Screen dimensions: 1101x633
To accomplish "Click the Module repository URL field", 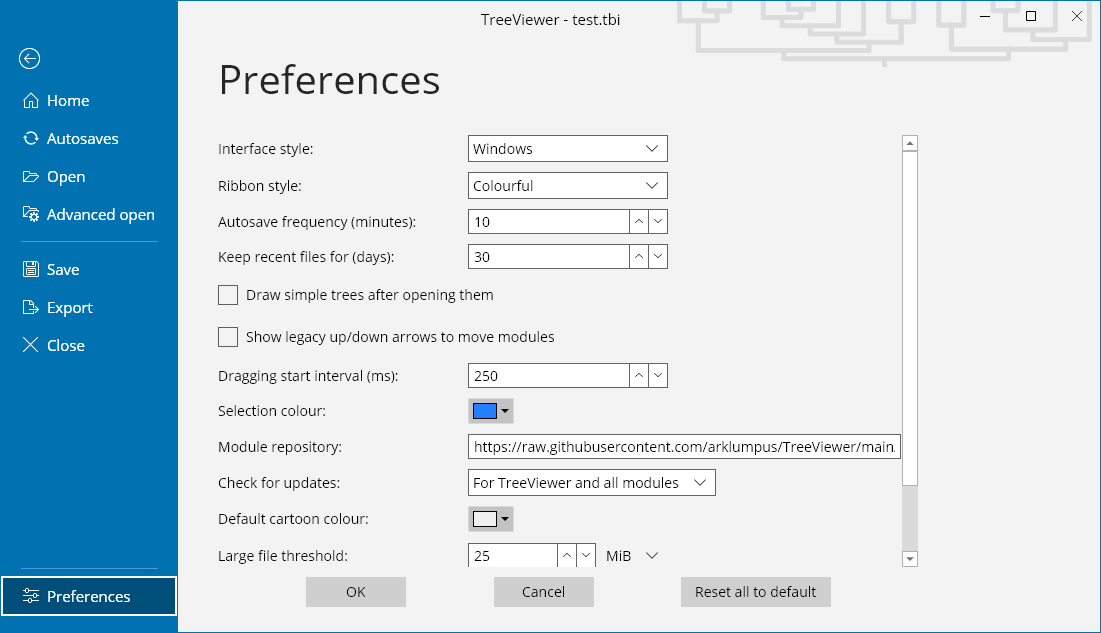I will click(x=684, y=447).
